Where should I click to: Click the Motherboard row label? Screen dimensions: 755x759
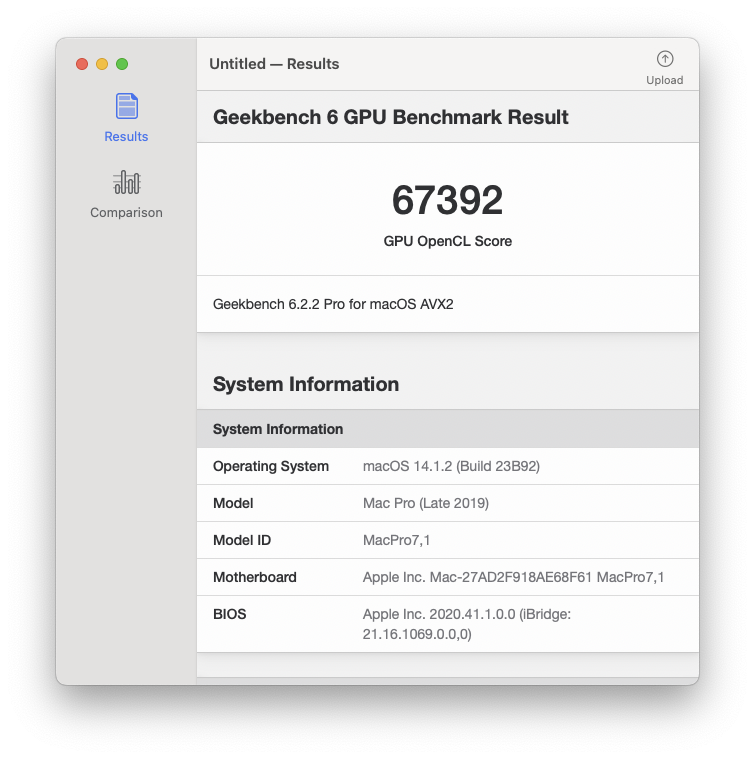[x=255, y=577]
